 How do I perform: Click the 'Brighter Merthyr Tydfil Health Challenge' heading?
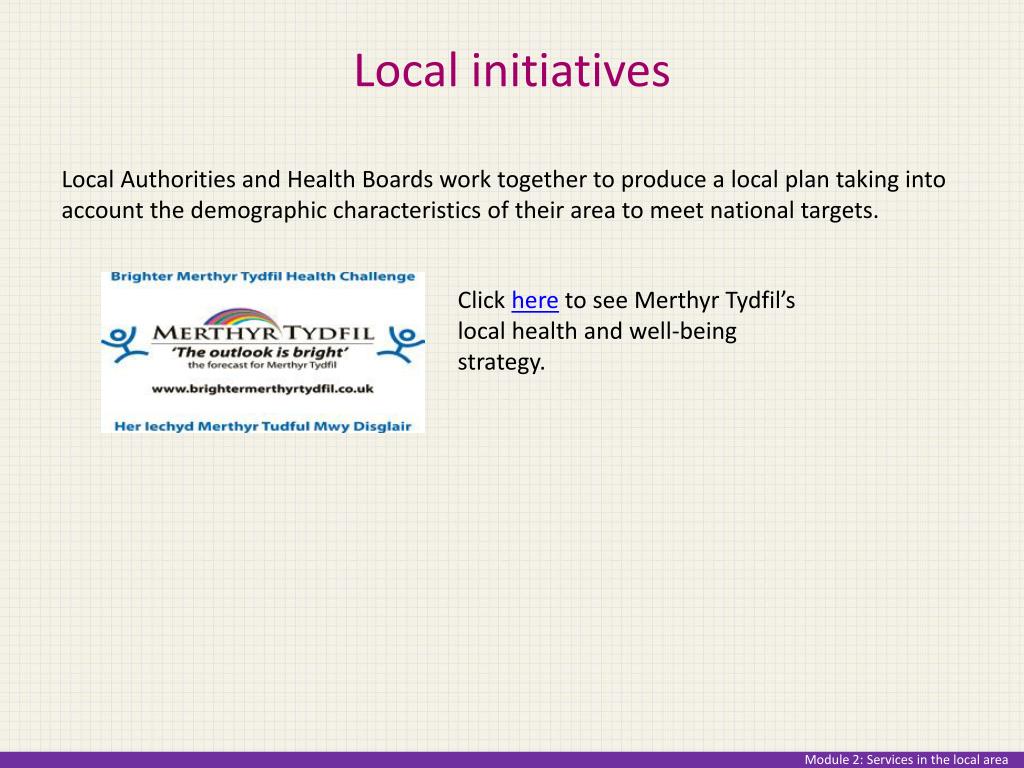click(263, 277)
